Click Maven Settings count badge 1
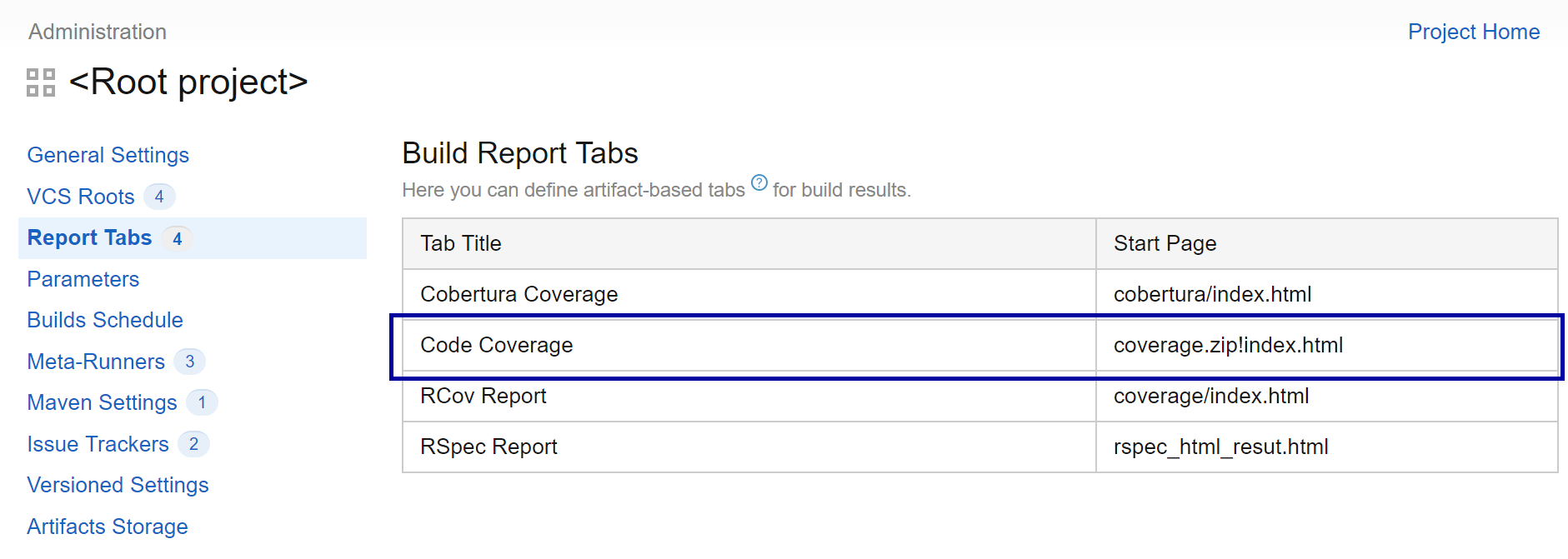This screenshot has width=1568, height=559. (202, 402)
